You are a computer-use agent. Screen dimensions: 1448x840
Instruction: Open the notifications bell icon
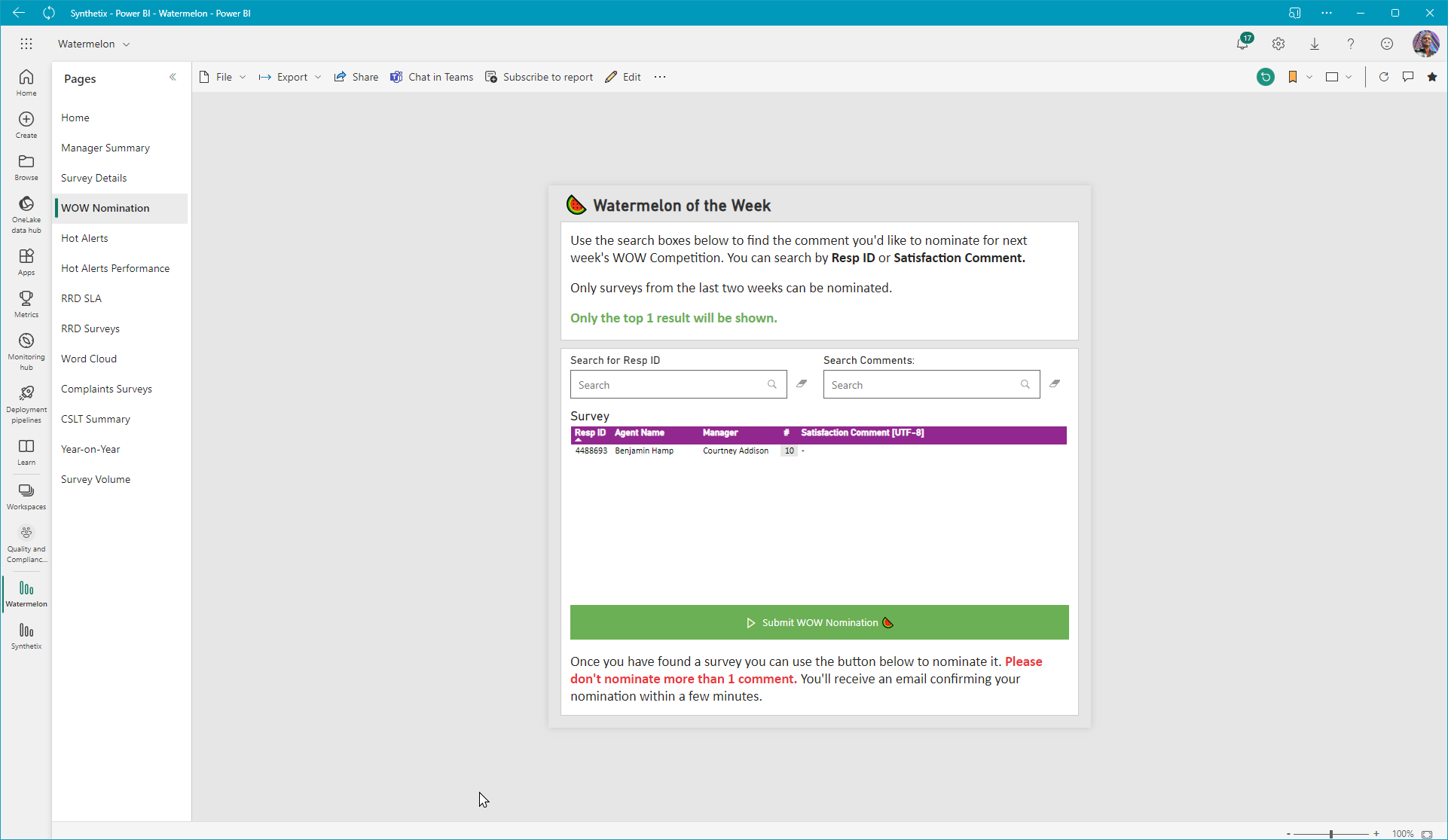(x=1242, y=44)
